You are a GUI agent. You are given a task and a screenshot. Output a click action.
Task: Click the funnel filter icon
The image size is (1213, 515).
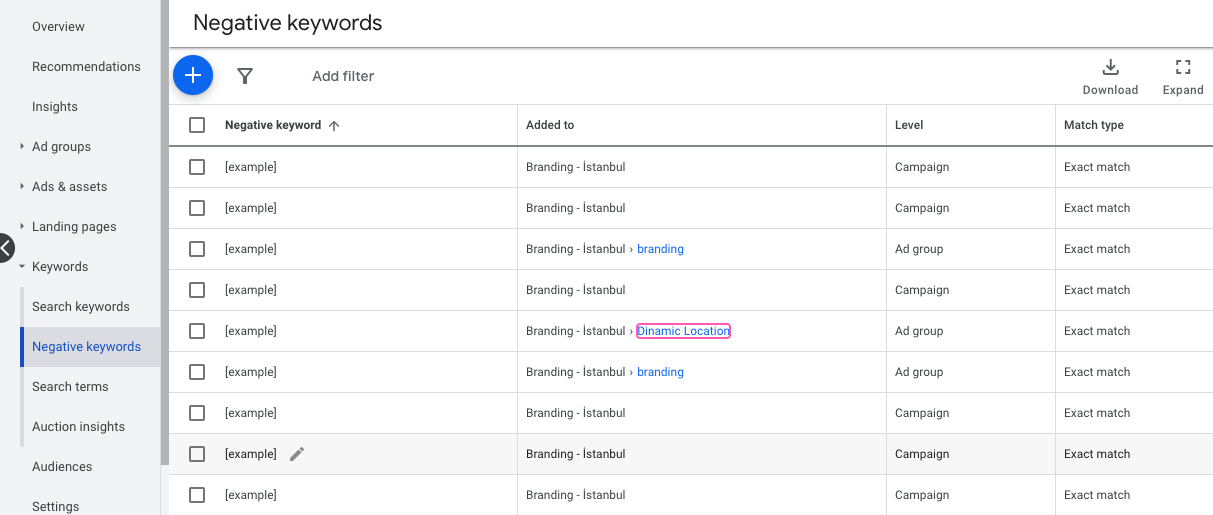[245, 76]
